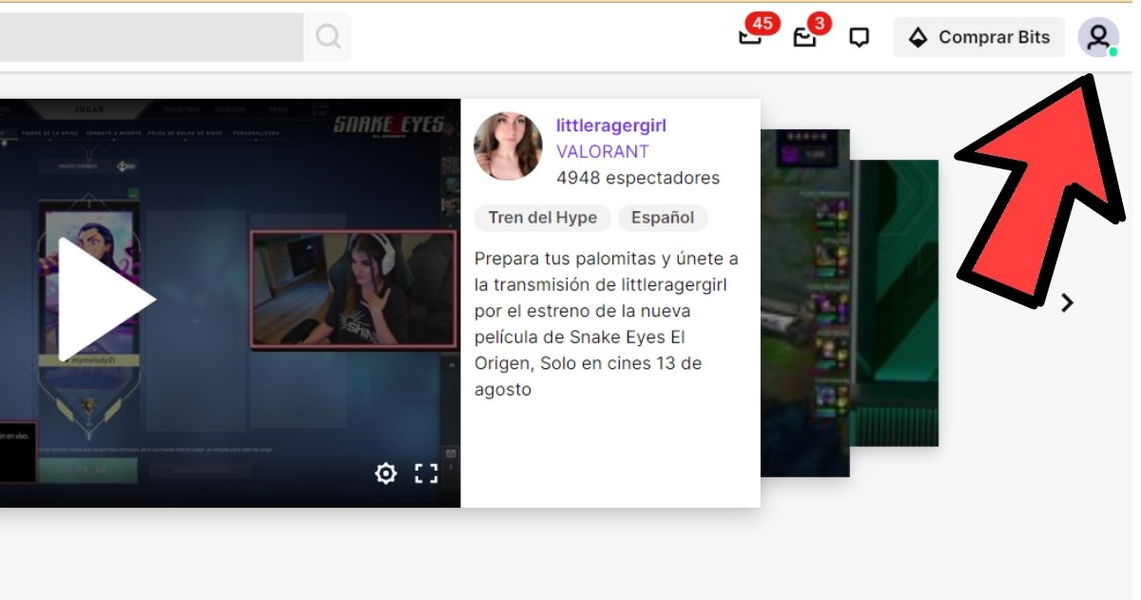Image resolution: width=1141 pixels, height=600 pixels.
Task: Click the search magnifier button
Action: pos(327,36)
